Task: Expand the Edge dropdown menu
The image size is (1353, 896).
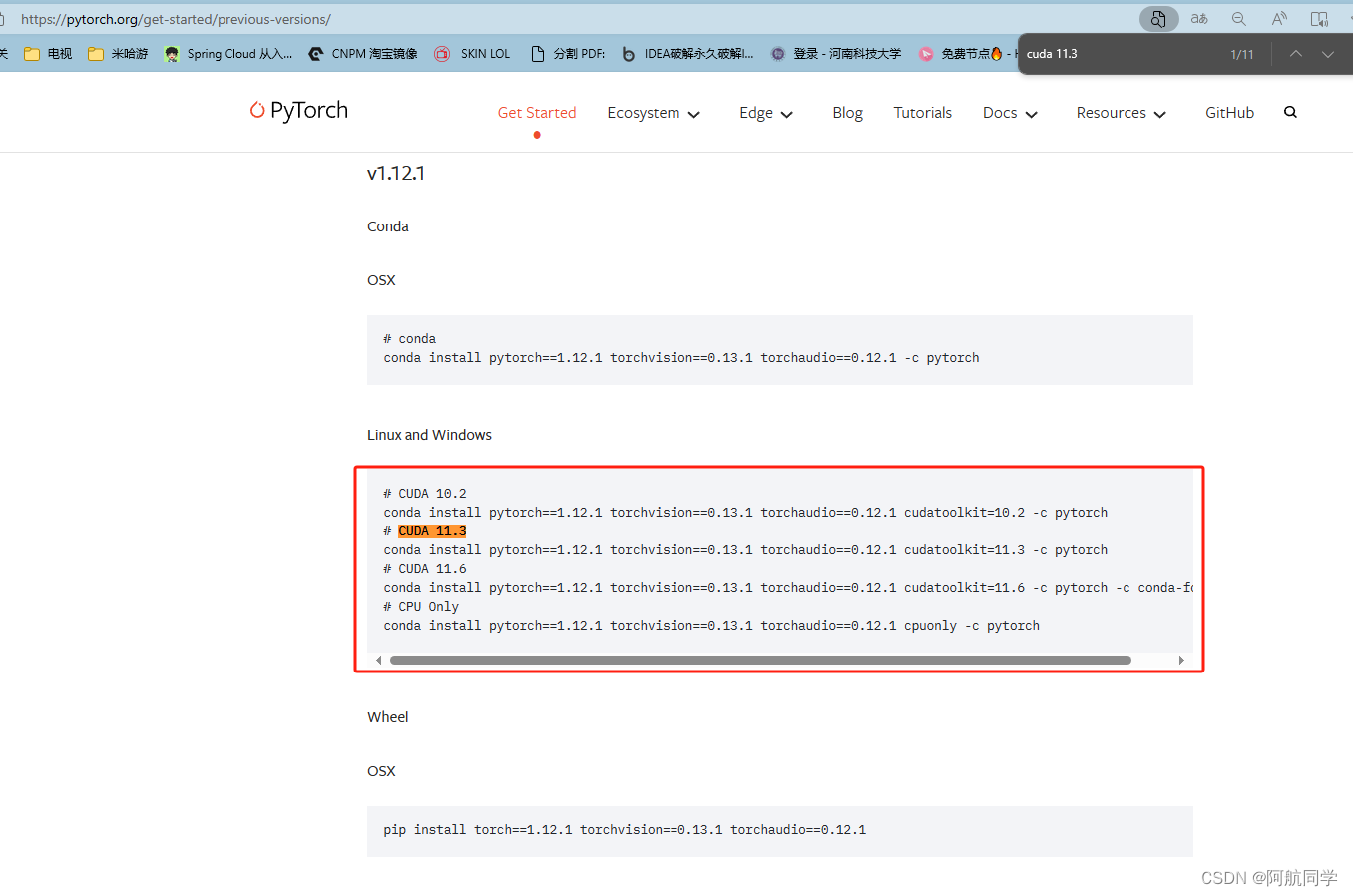Action: click(x=766, y=113)
